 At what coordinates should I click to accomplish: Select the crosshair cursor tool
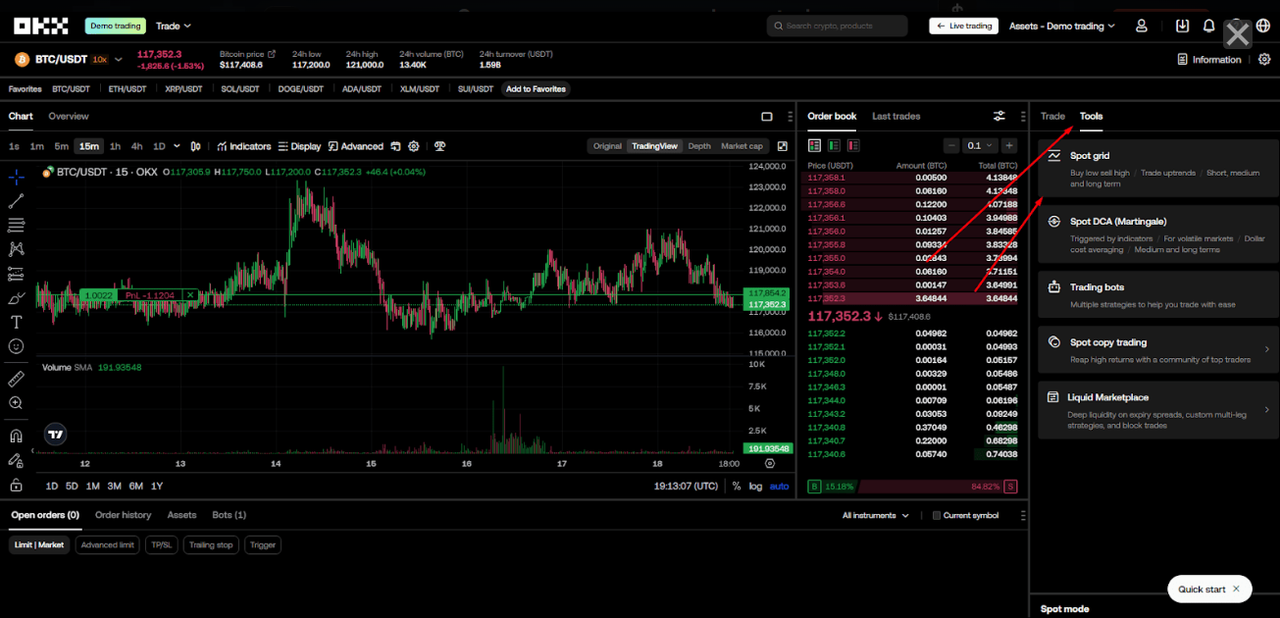click(16, 178)
